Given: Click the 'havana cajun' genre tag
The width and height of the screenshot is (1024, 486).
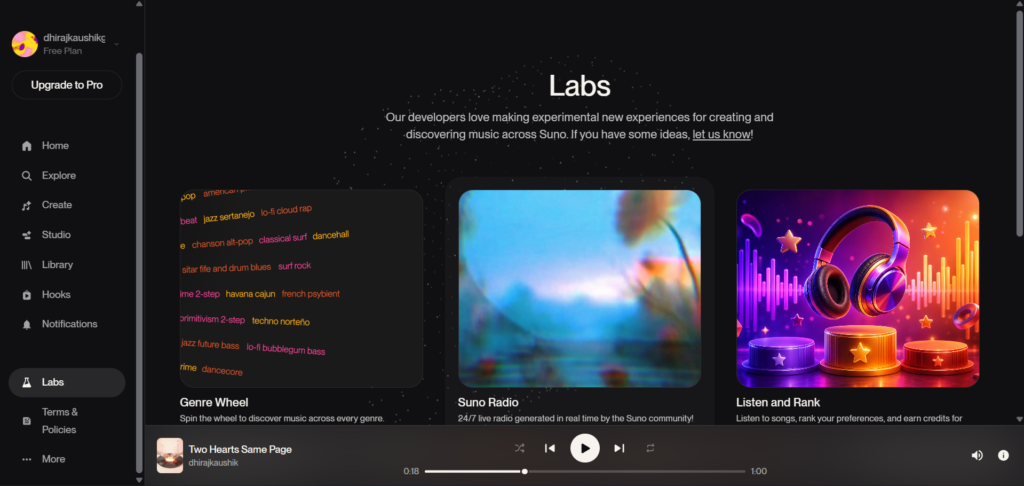Looking at the screenshot, I should (250, 294).
